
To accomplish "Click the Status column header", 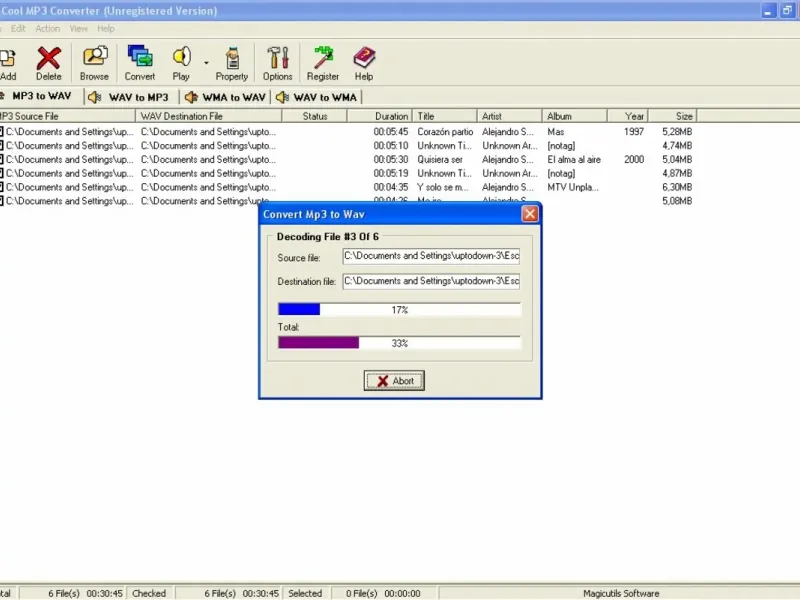I will 314,116.
